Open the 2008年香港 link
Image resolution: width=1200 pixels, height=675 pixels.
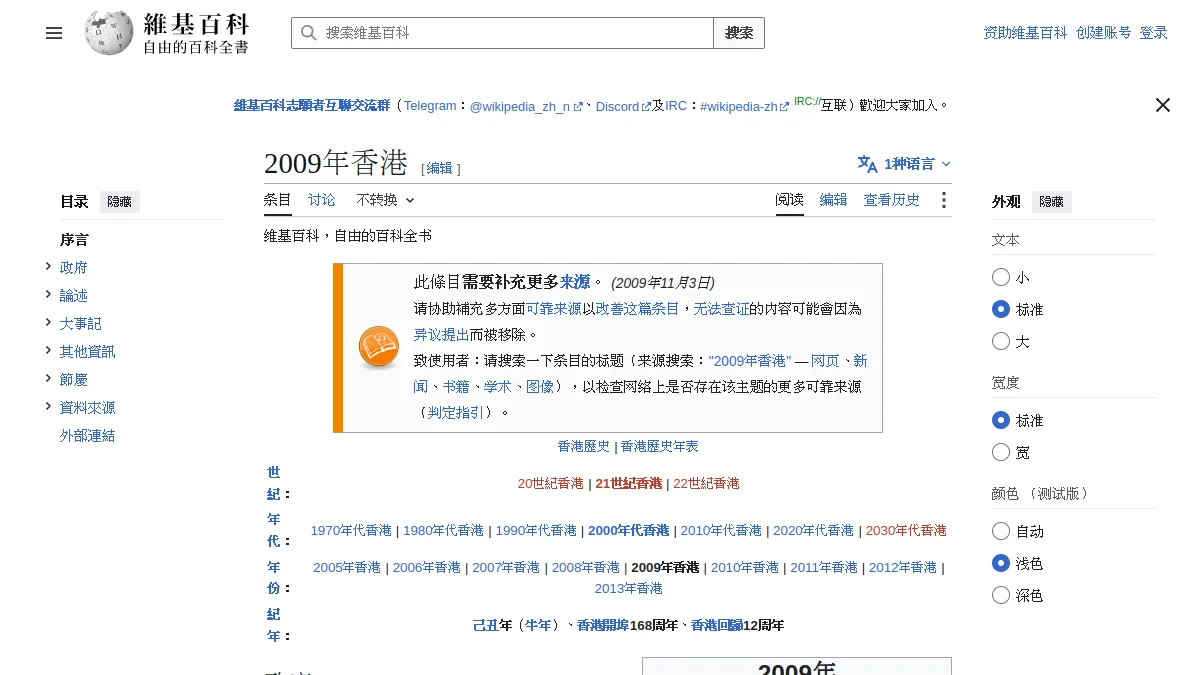(x=586, y=568)
